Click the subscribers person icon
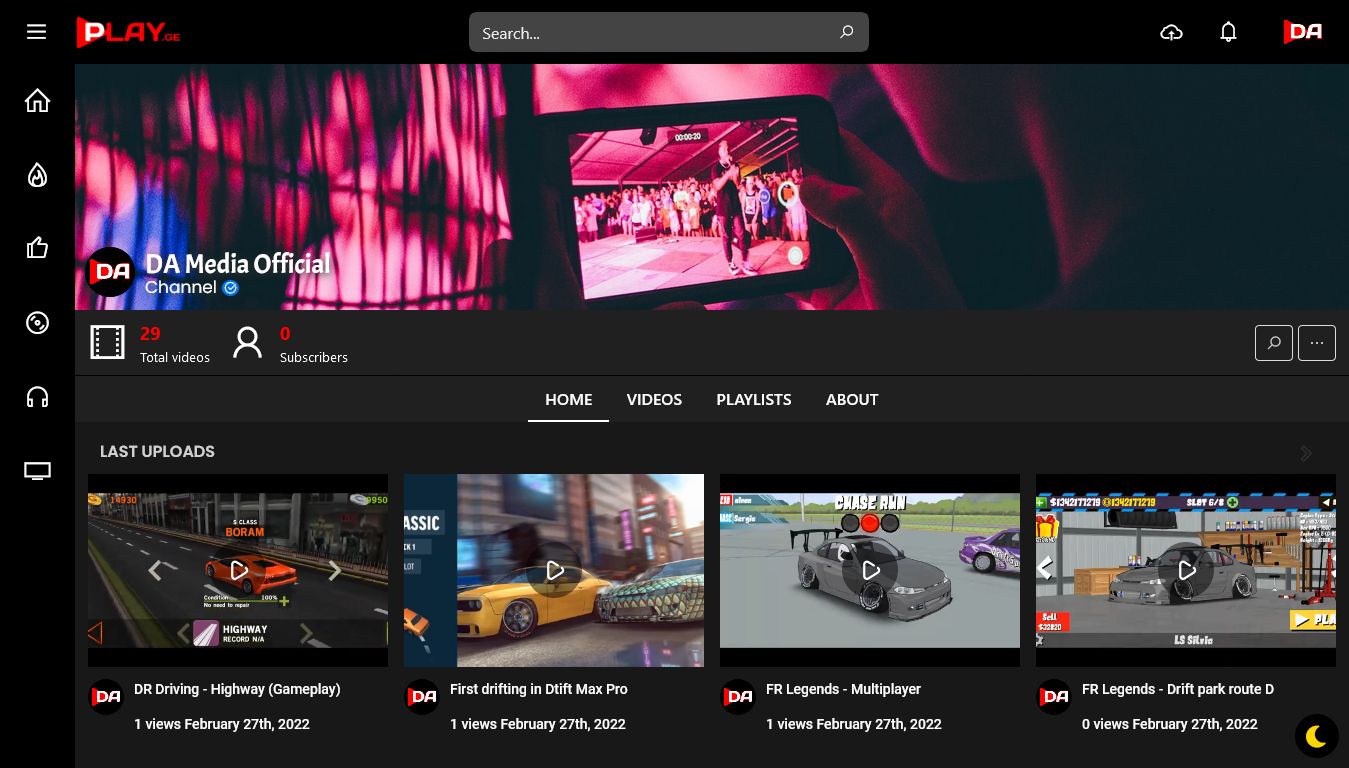1349x768 pixels. pyautogui.click(x=247, y=343)
